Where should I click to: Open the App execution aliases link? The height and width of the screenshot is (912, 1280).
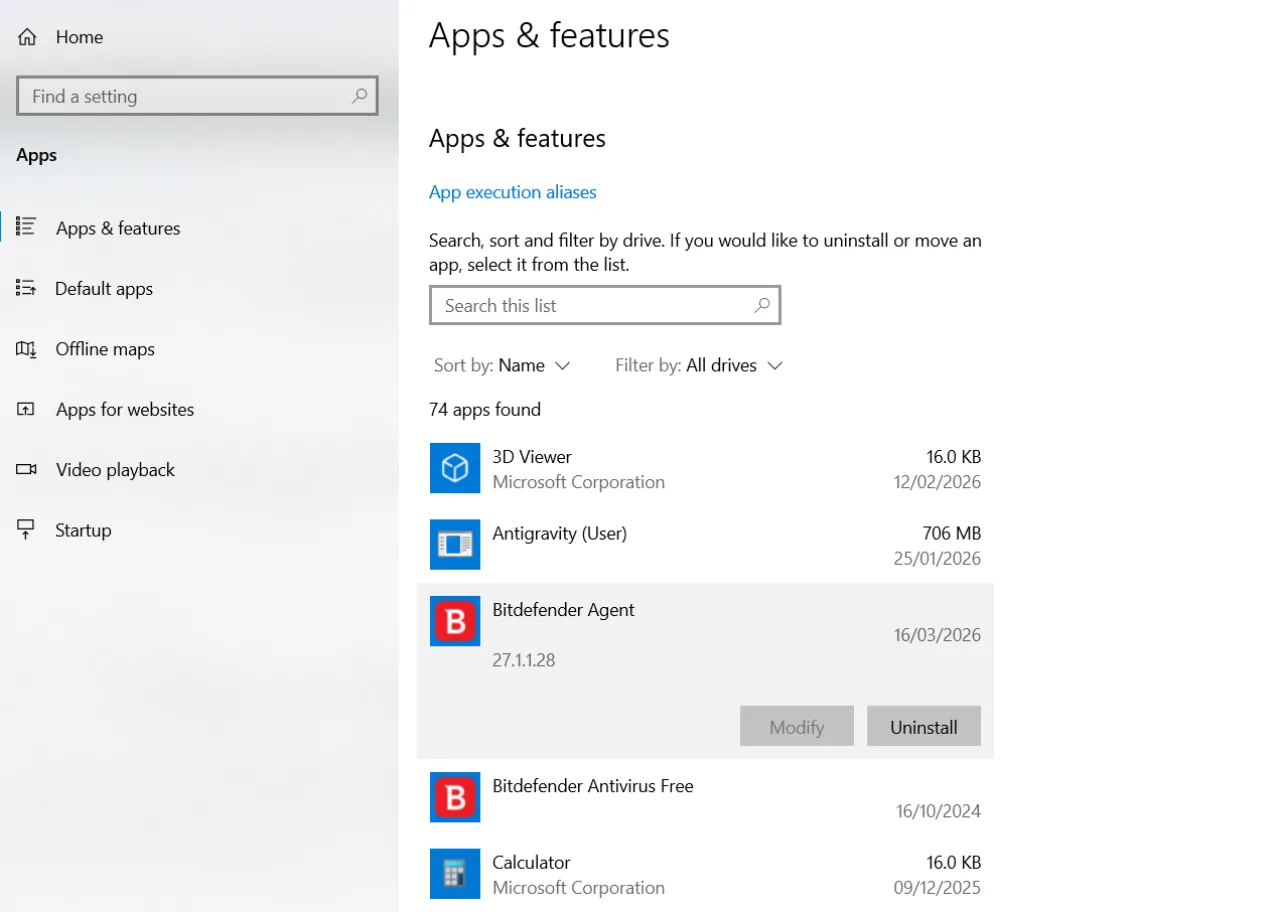click(512, 192)
